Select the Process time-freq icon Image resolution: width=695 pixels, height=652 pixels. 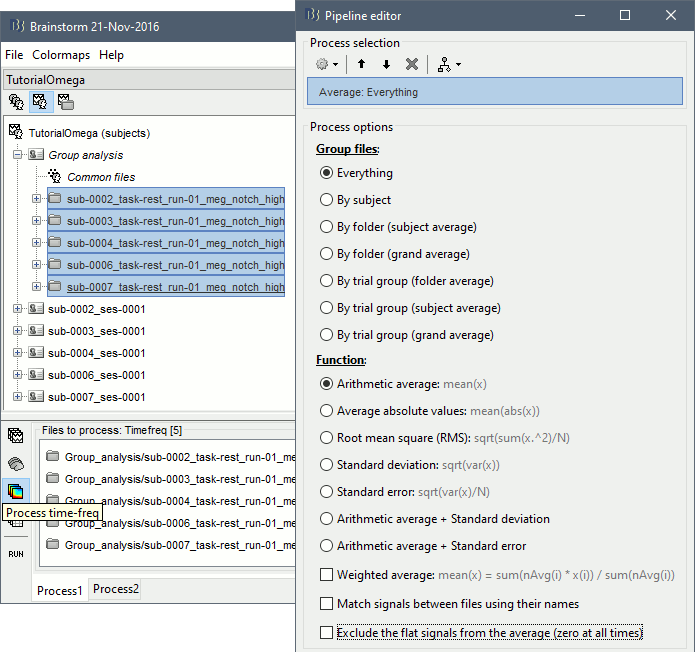(16, 491)
